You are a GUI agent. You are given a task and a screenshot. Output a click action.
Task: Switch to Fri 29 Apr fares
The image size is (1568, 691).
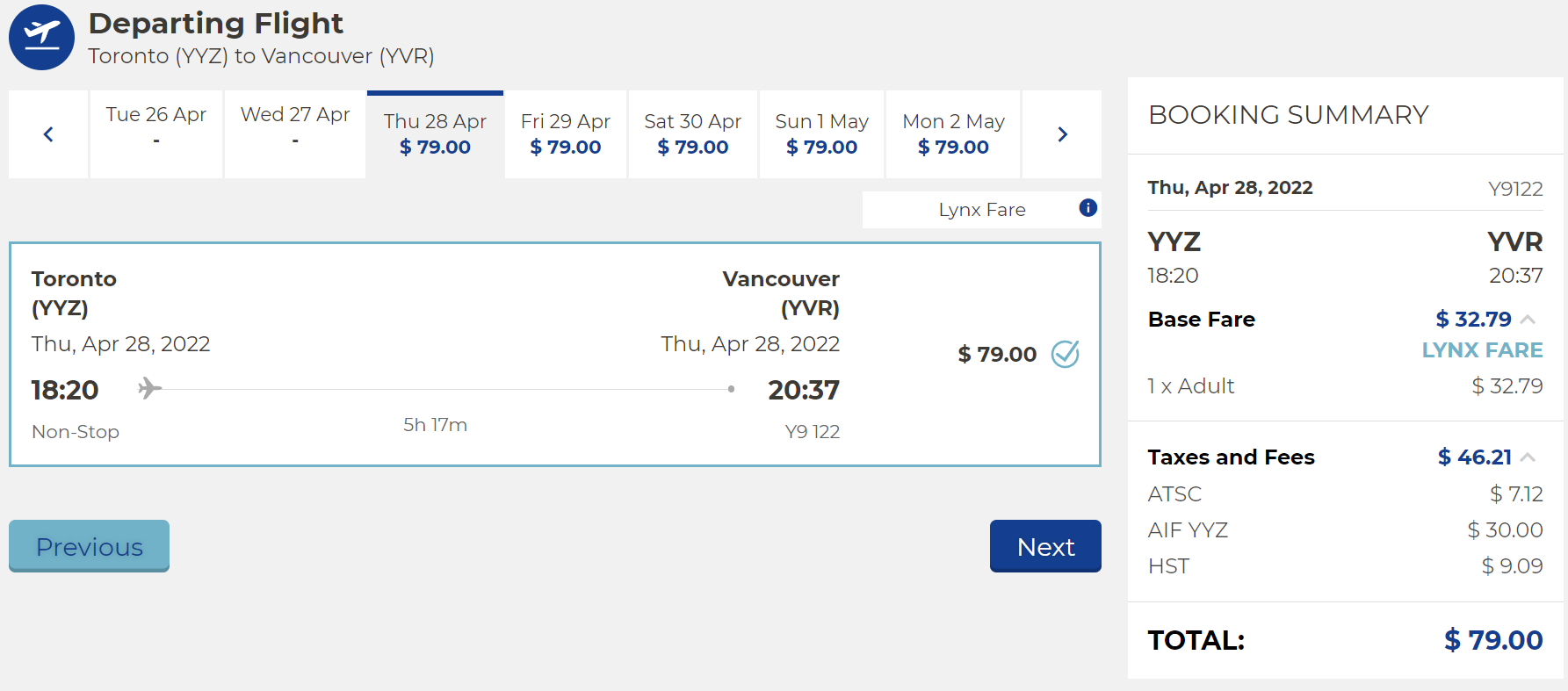tap(566, 134)
